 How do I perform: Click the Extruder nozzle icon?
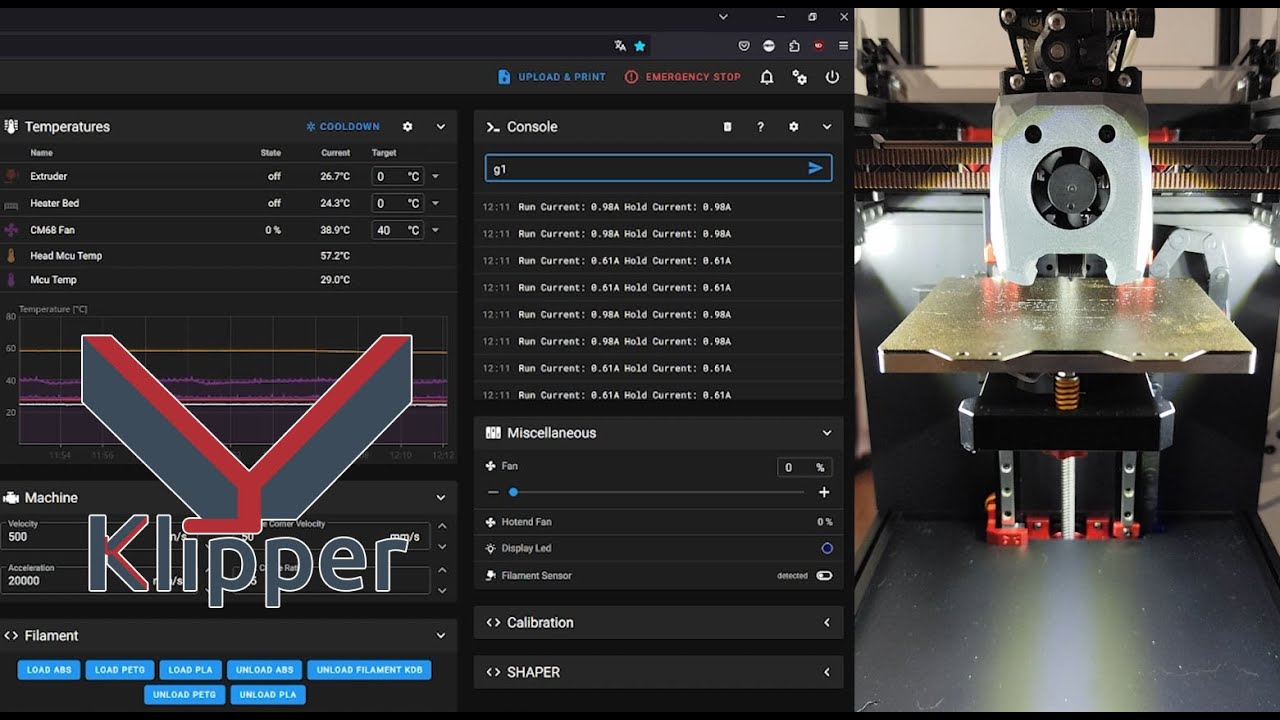[x=12, y=176]
